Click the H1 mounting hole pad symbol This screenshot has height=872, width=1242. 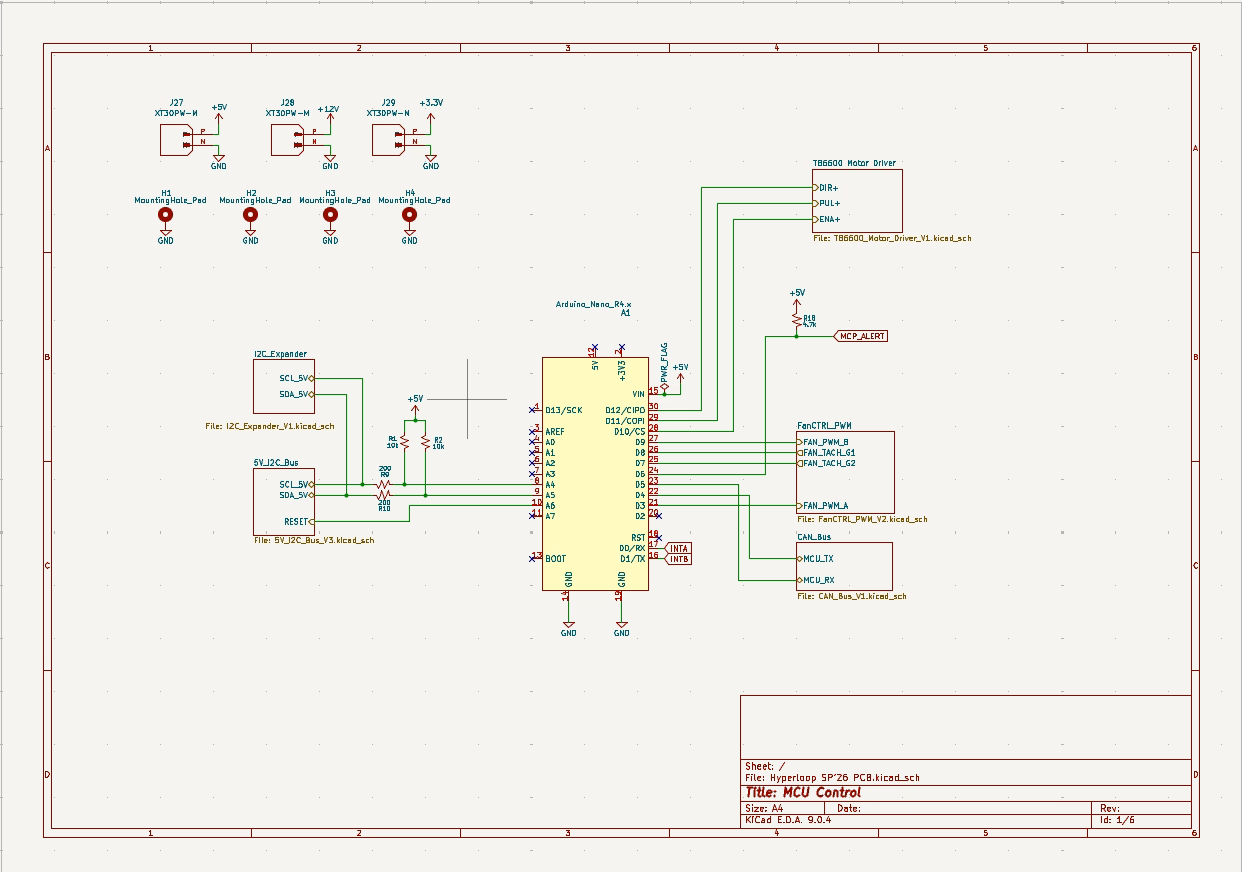[x=166, y=214]
